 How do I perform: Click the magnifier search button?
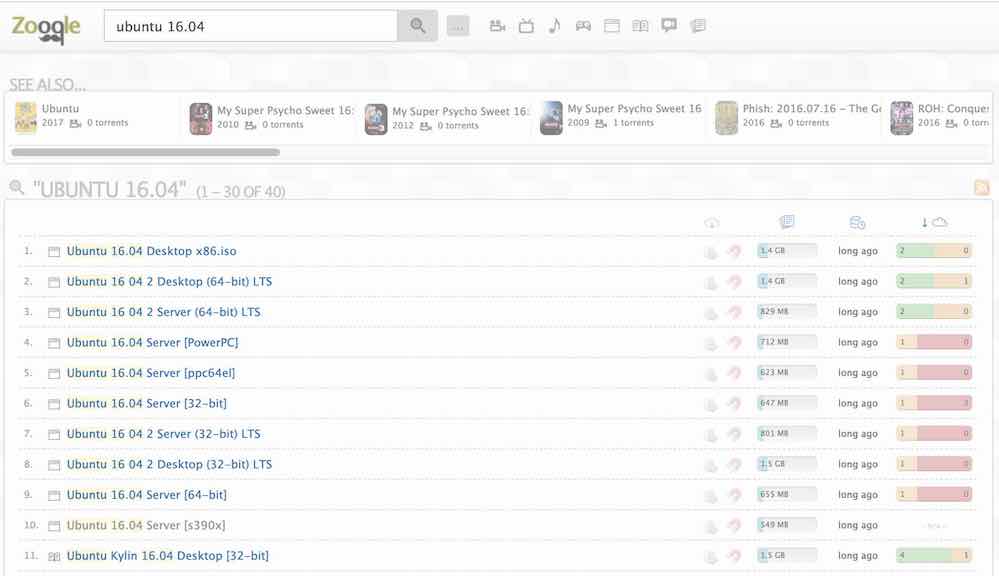pos(417,26)
